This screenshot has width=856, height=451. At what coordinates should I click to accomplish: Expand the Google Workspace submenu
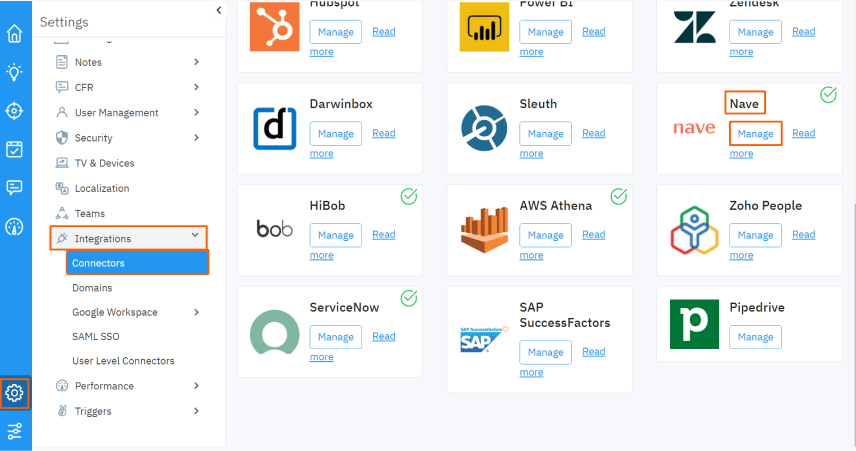tap(197, 312)
